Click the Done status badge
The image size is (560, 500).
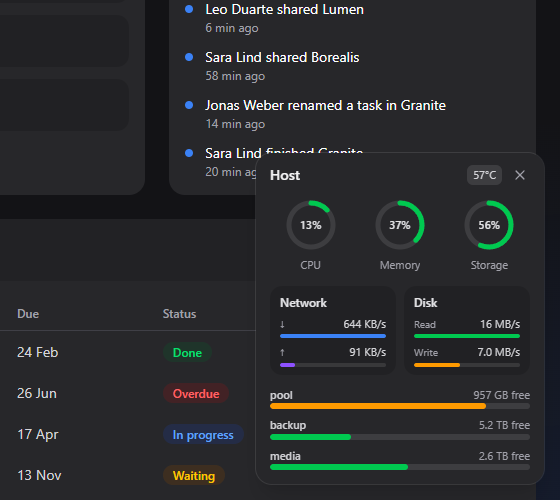[187, 352]
